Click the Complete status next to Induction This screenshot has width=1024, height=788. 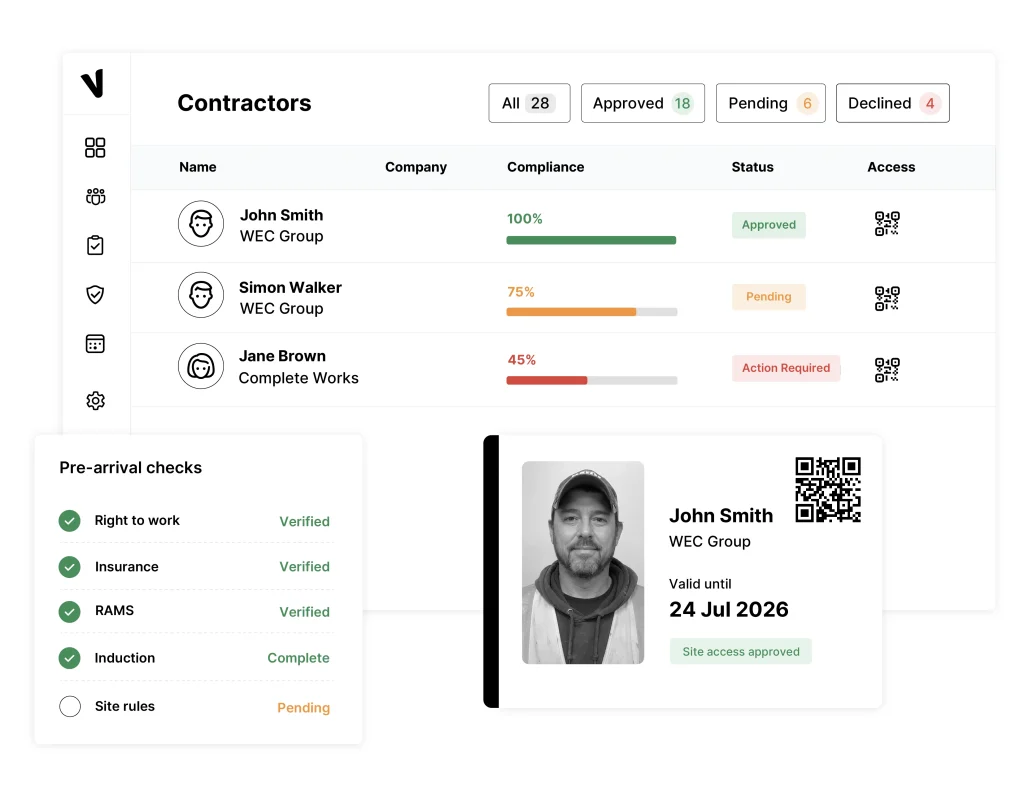[298, 658]
